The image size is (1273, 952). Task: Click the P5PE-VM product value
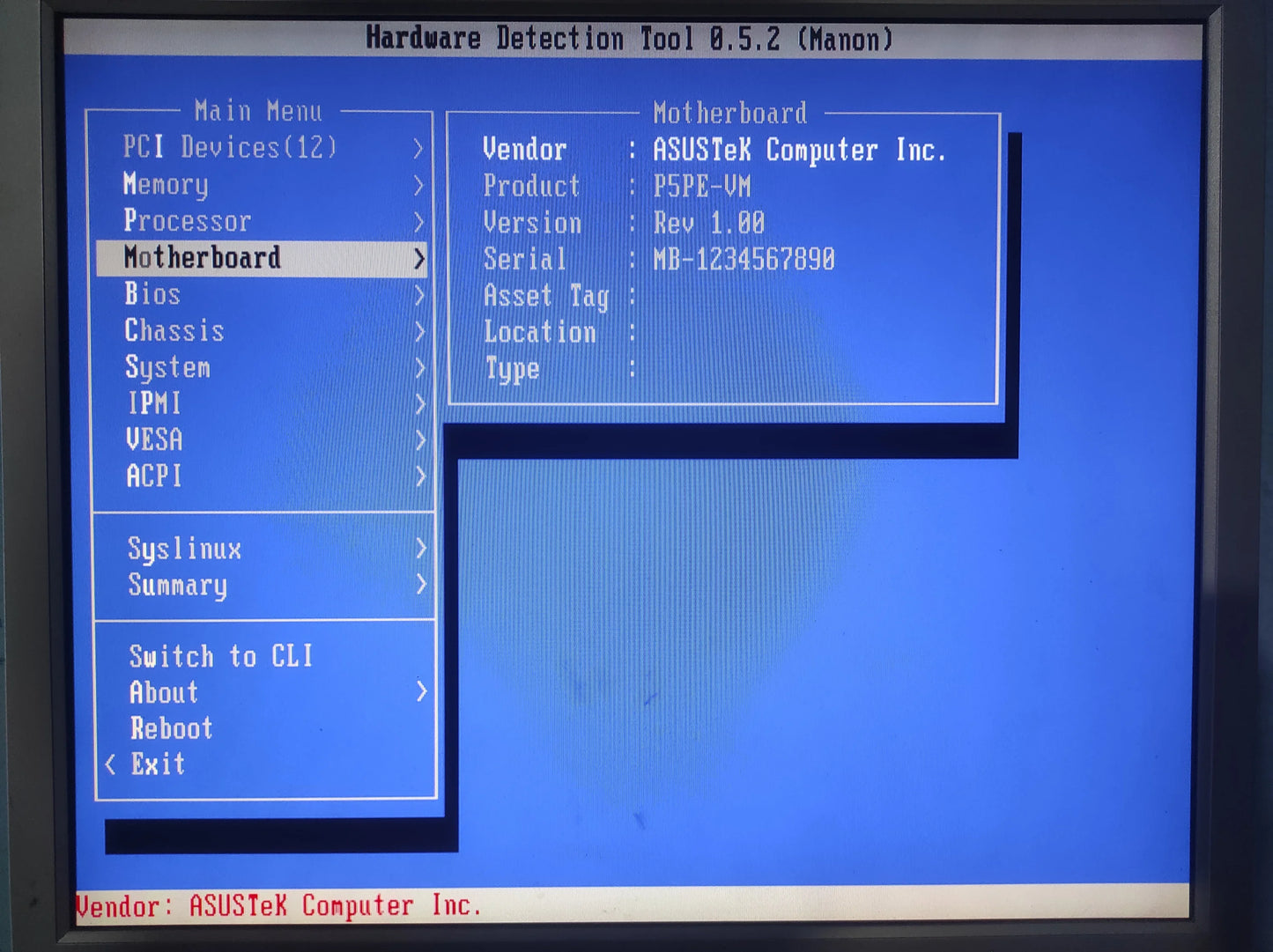click(702, 187)
